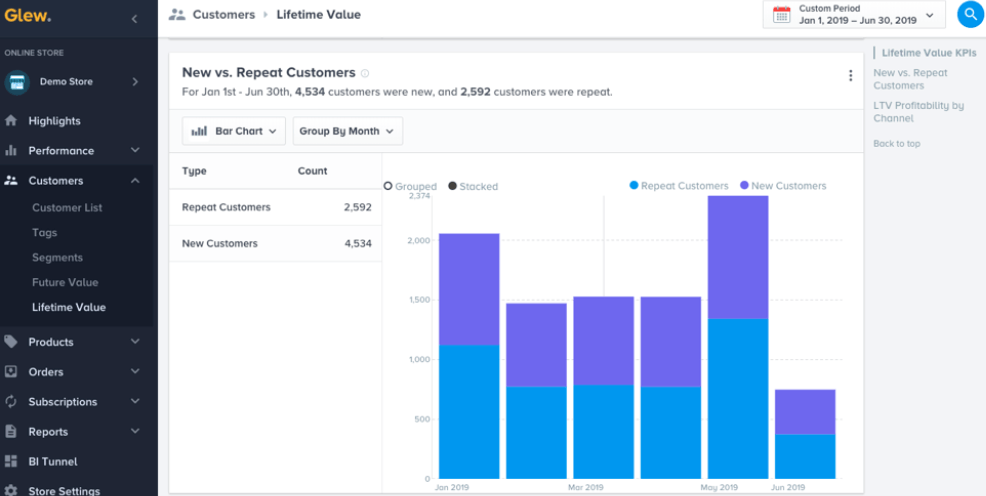The height and width of the screenshot is (496, 986).
Task: Click the Products tag icon
Action: coord(11,341)
